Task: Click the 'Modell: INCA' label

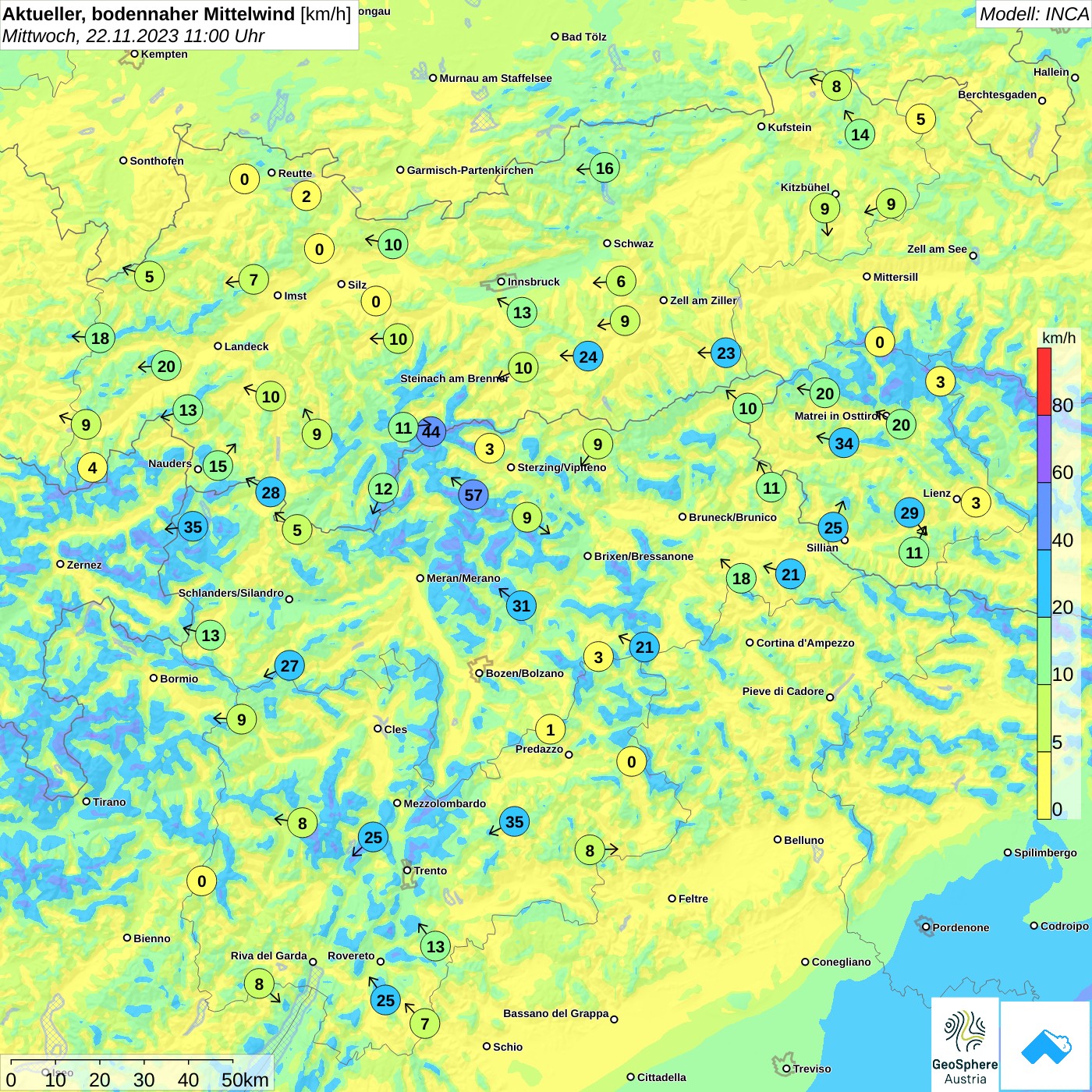Action: coord(1034,14)
